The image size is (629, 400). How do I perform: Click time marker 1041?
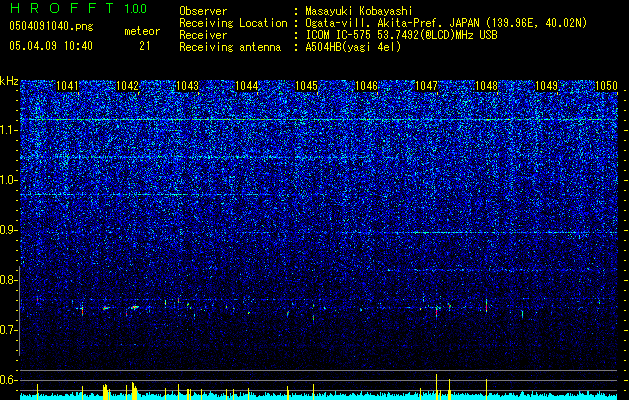click(x=67, y=86)
